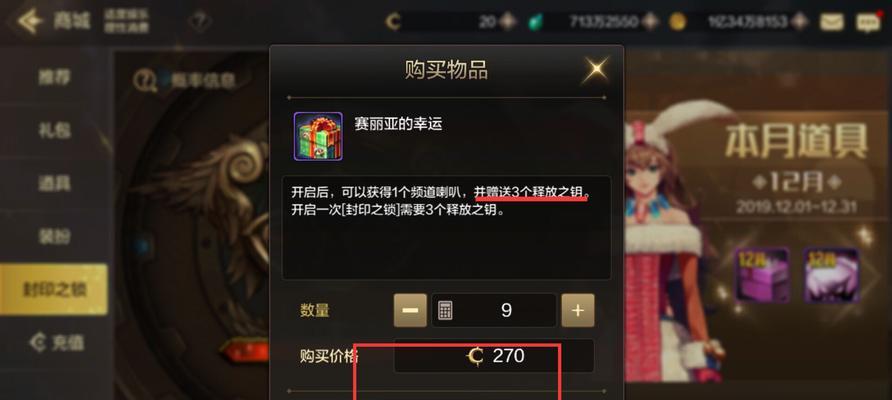
Task: Click the back arrow next to 商城
Action: (x=30, y=21)
